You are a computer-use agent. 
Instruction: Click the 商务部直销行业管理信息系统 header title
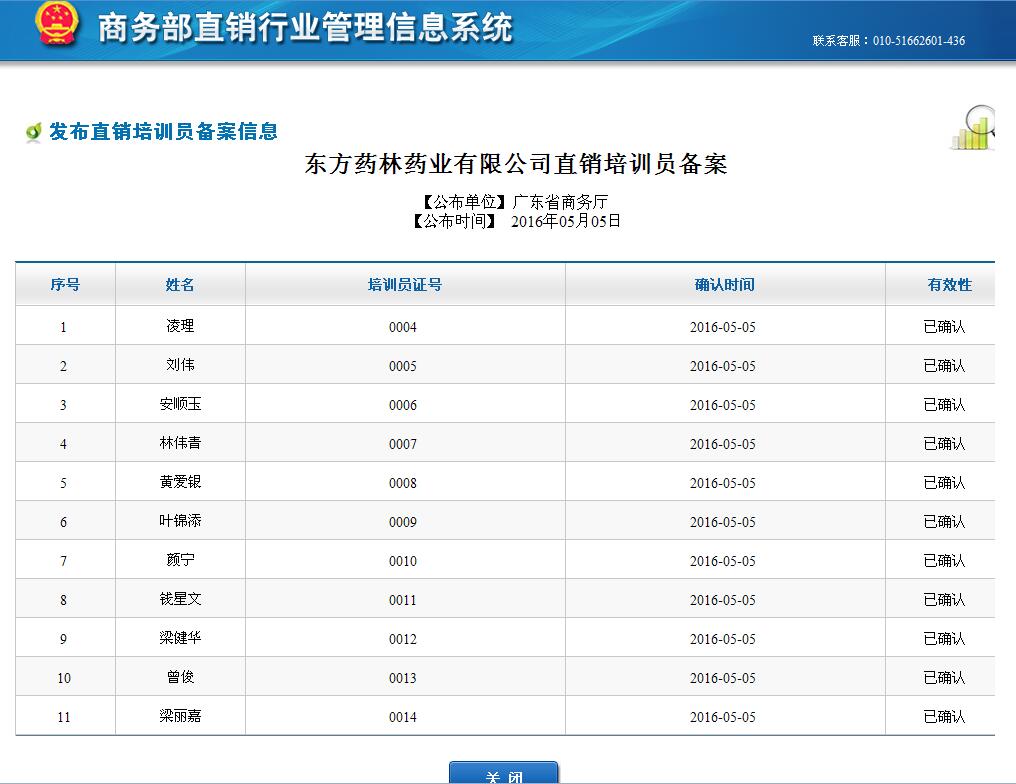(x=305, y=28)
